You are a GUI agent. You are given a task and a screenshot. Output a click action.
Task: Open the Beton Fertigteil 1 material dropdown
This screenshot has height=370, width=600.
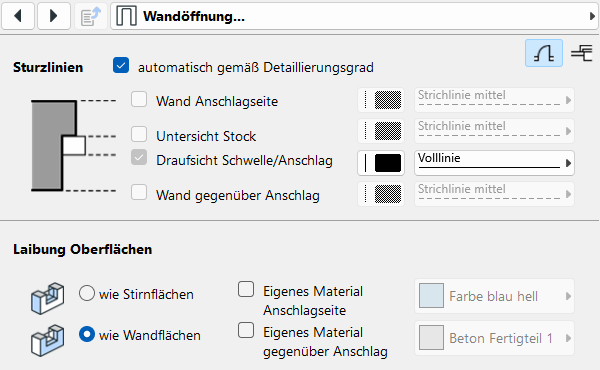494,338
